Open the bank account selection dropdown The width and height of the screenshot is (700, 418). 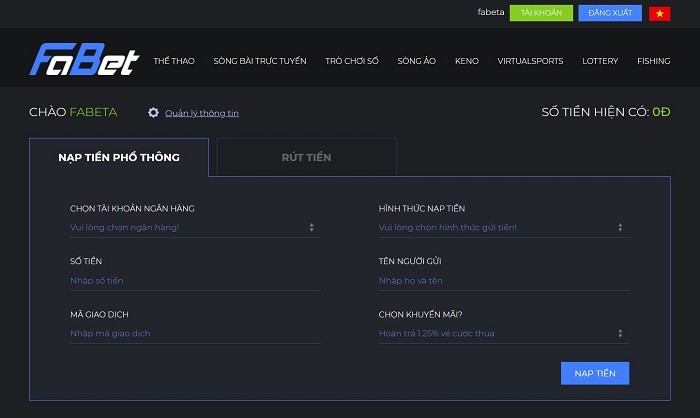click(195, 228)
